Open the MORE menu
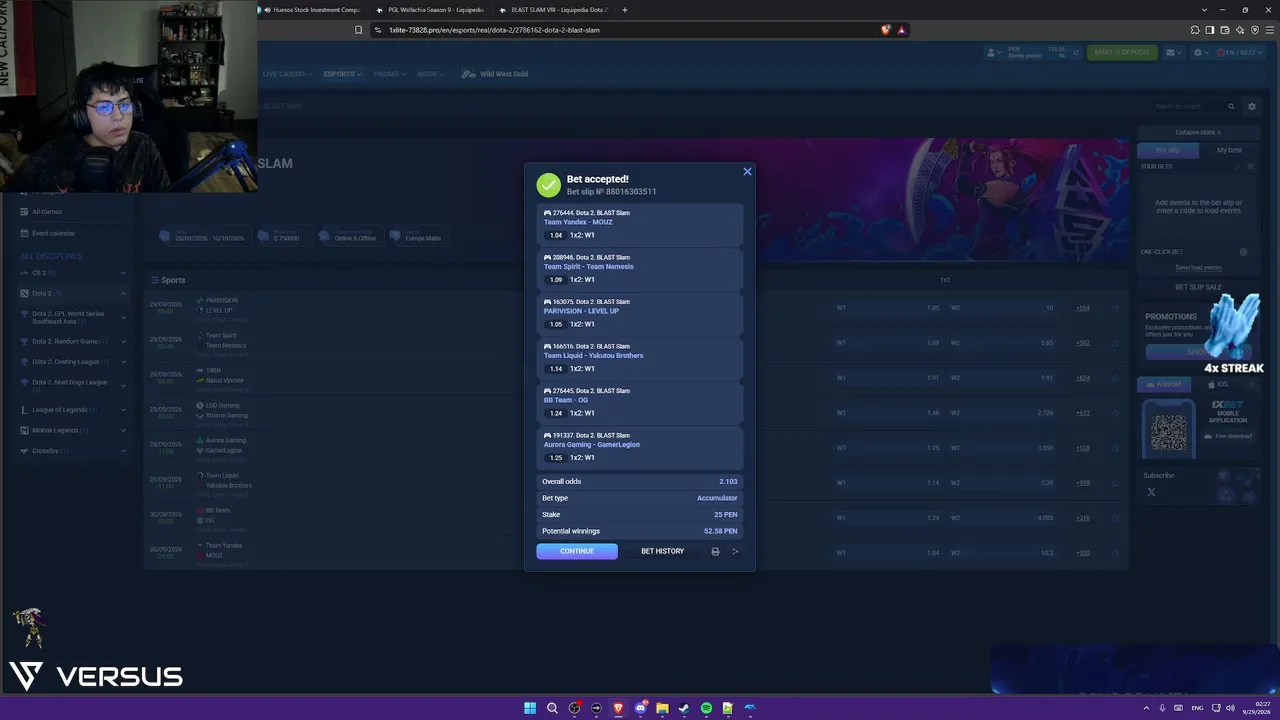This screenshot has height=720, width=1280. coord(430,74)
